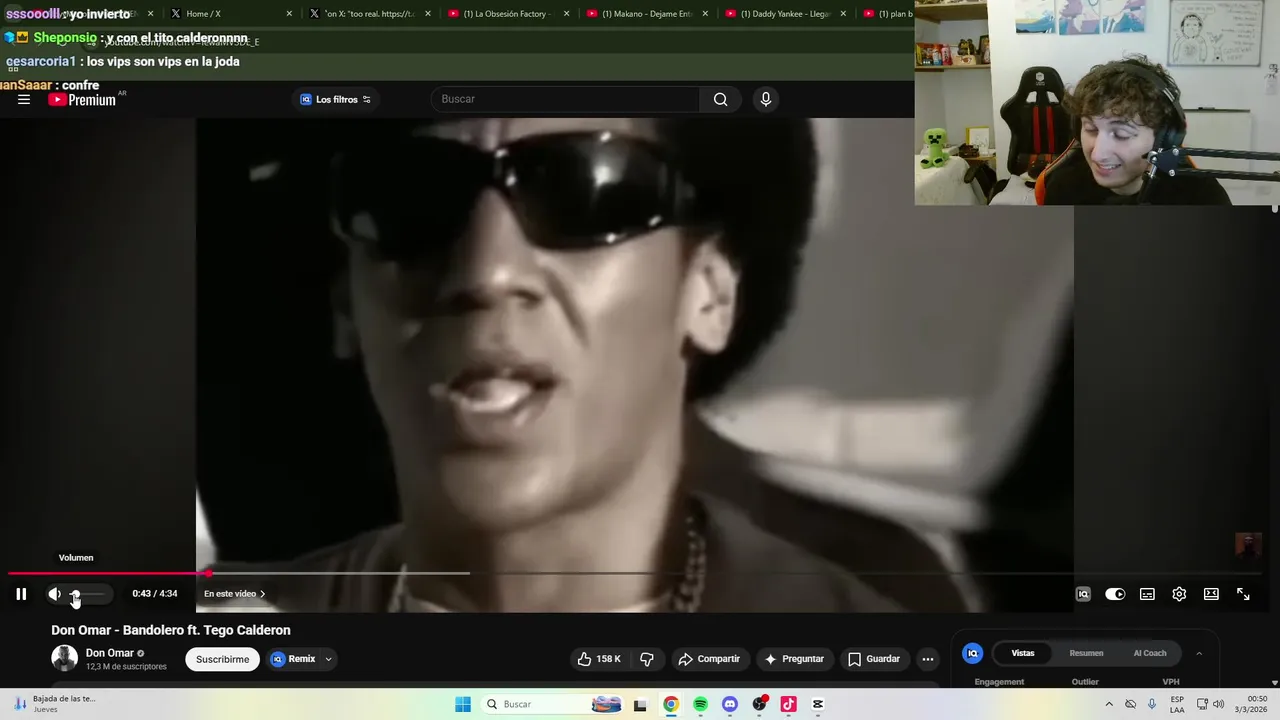Open Don Omar channel avatar
The width and height of the screenshot is (1280, 720).
coord(64,658)
